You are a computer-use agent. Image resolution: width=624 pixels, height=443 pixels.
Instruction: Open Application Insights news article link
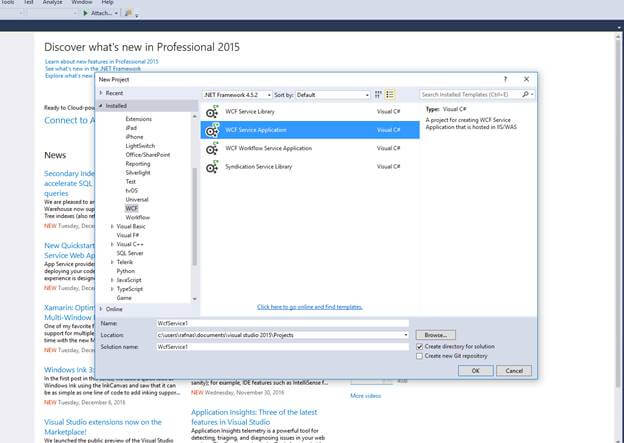click(254, 417)
